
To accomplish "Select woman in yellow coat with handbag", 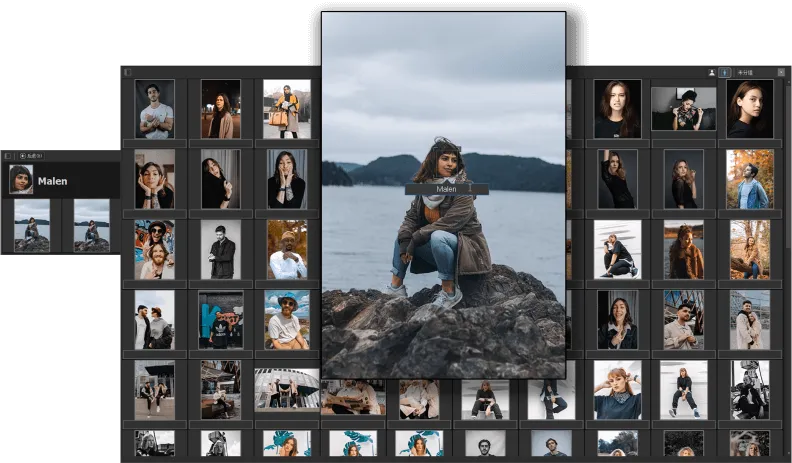I will pos(287,109).
